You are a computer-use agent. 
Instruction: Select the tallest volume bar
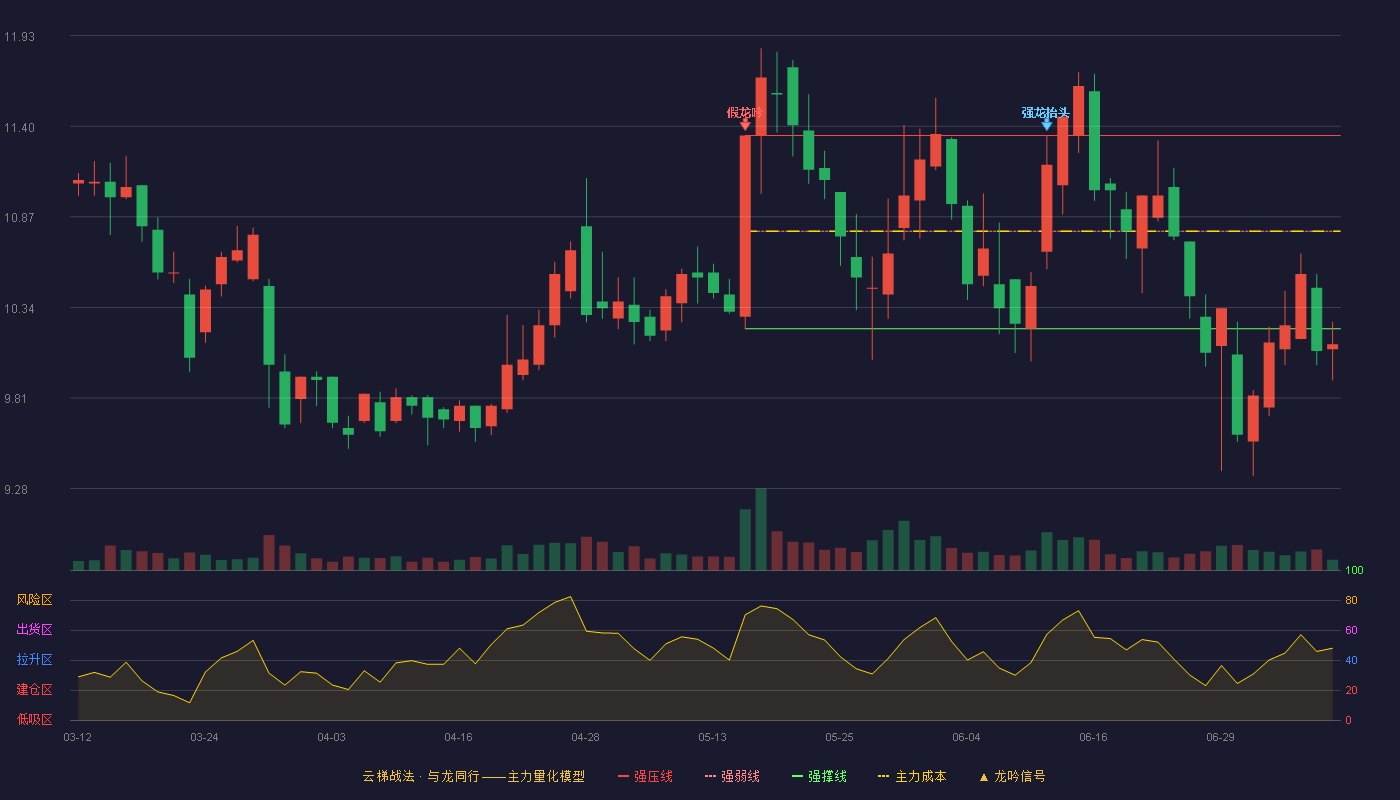[761, 529]
